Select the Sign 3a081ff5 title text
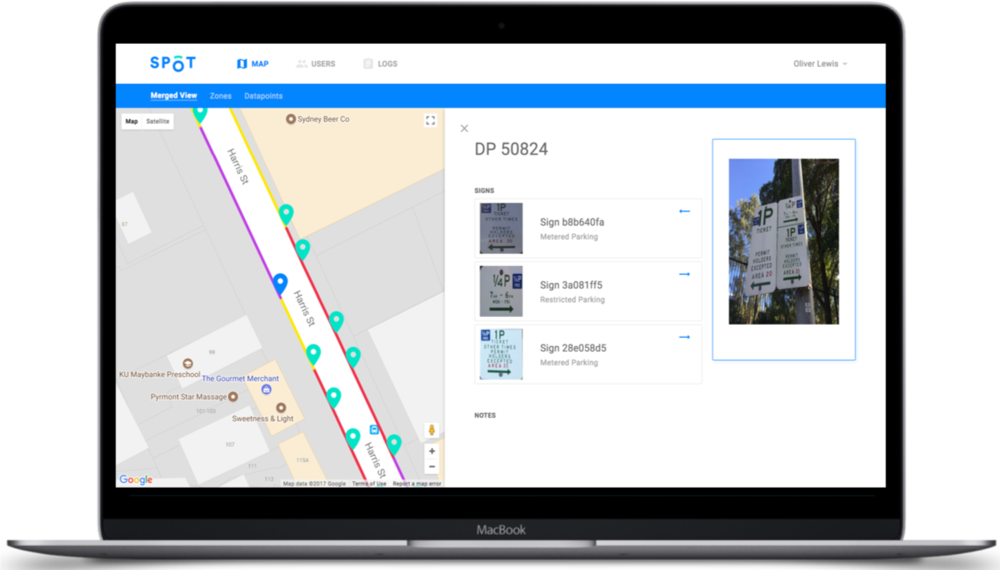This screenshot has height=570, width=1000. click(571, 285)
